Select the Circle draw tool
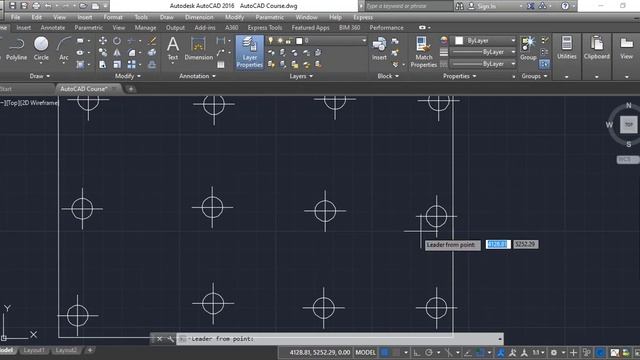Screen dimensions: 640x360 (x=41, y=49)
